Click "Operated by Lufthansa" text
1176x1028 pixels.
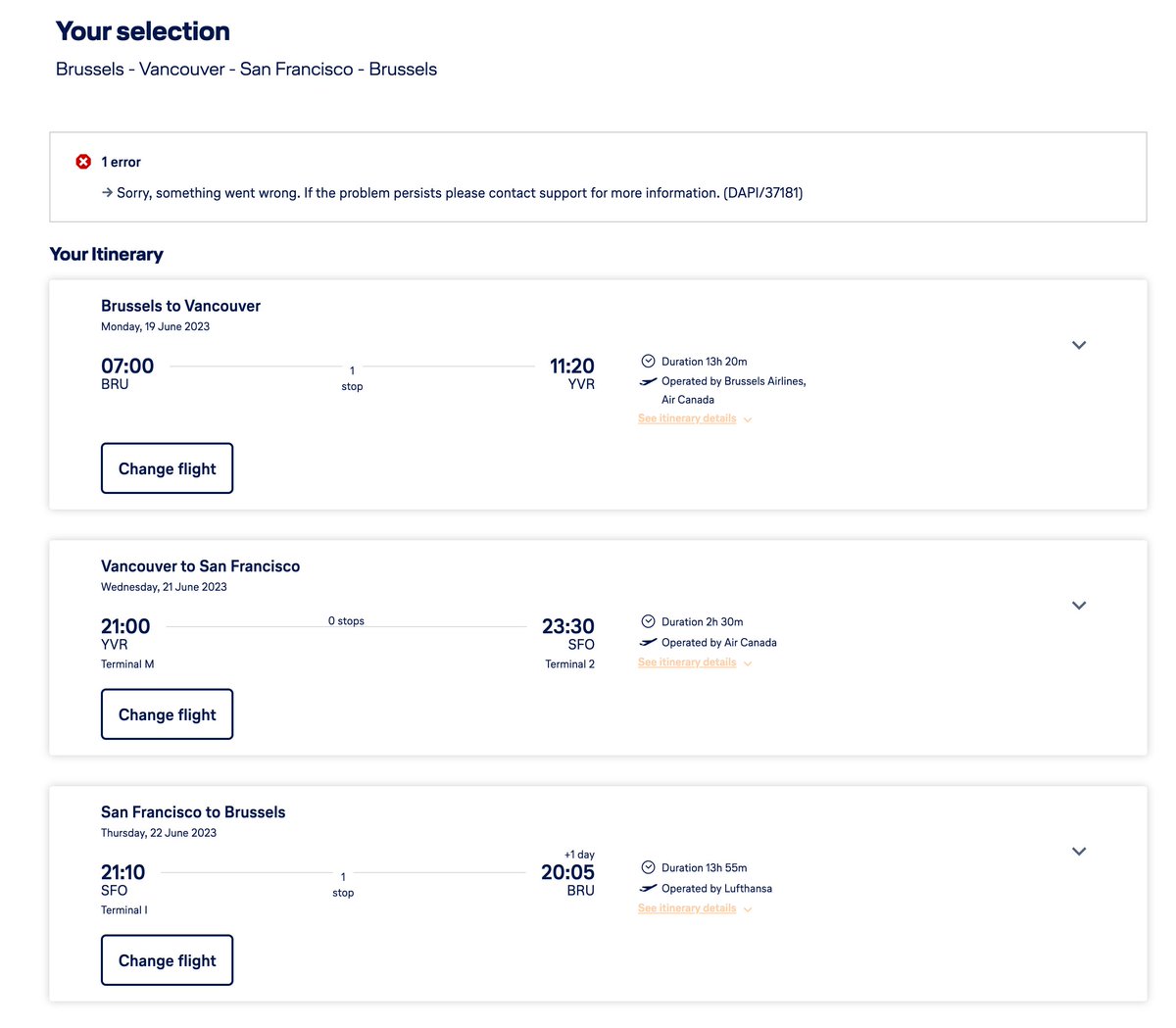click(717, 889)
